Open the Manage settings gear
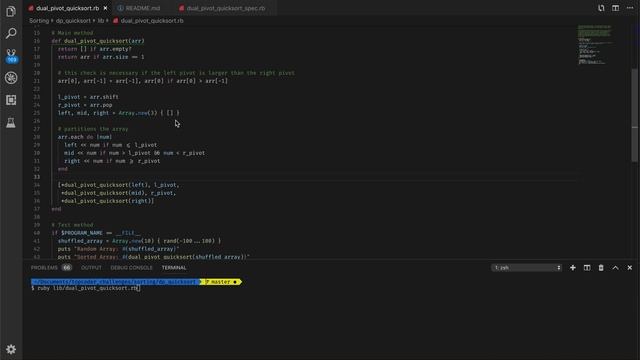This screenshot has width=640, height=360. (11, 349)
